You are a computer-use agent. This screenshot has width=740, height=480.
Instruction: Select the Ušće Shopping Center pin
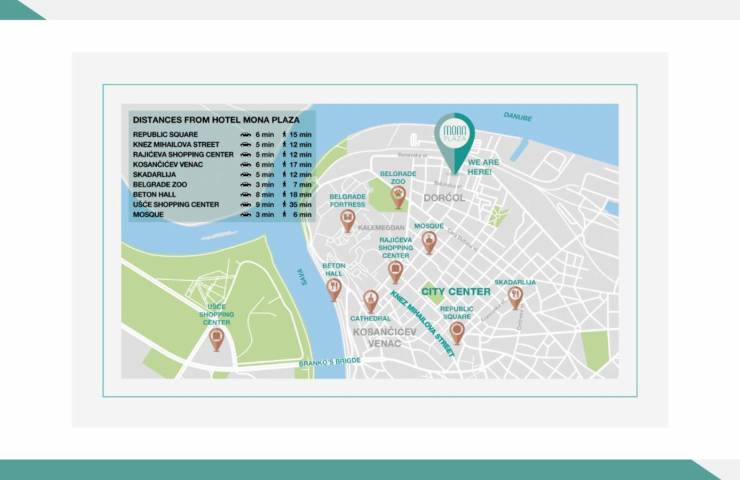[x=217, y=339]
